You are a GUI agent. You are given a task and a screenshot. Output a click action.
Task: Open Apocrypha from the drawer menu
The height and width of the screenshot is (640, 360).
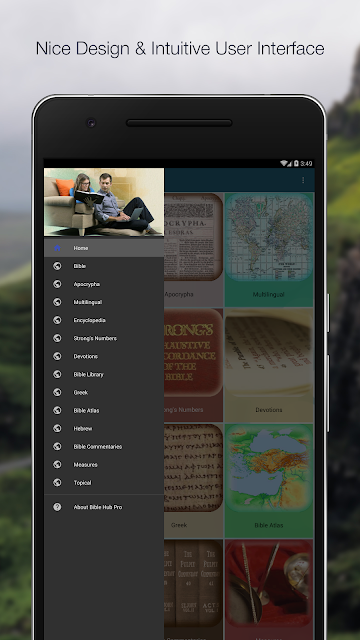104,284
